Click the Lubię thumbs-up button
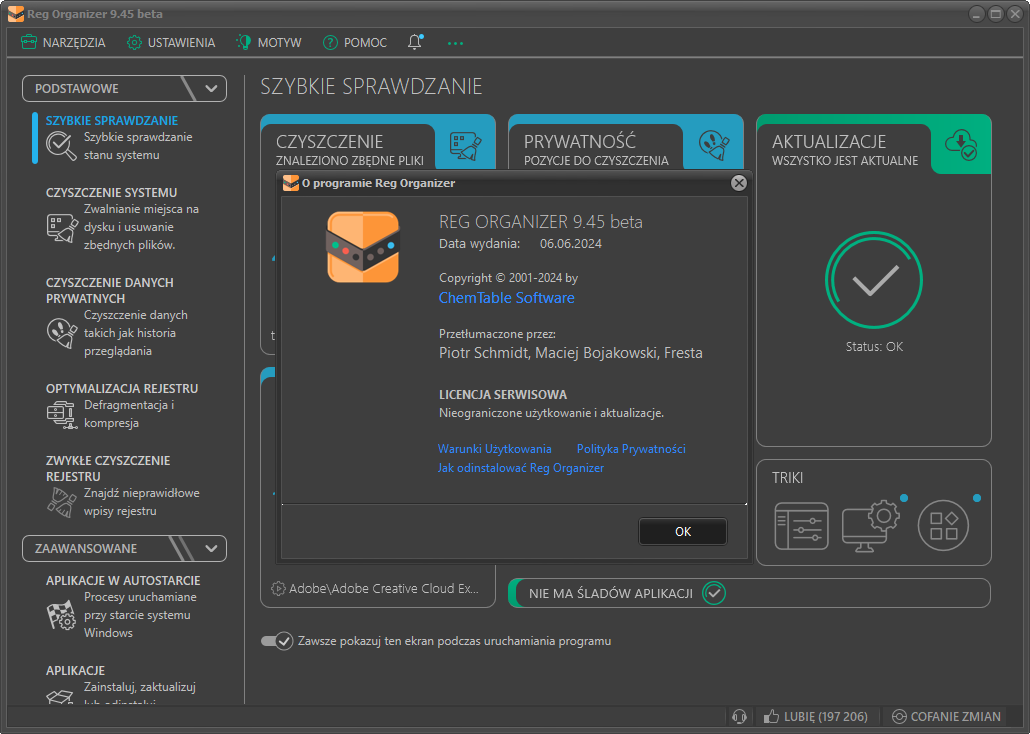 (815, 716)
